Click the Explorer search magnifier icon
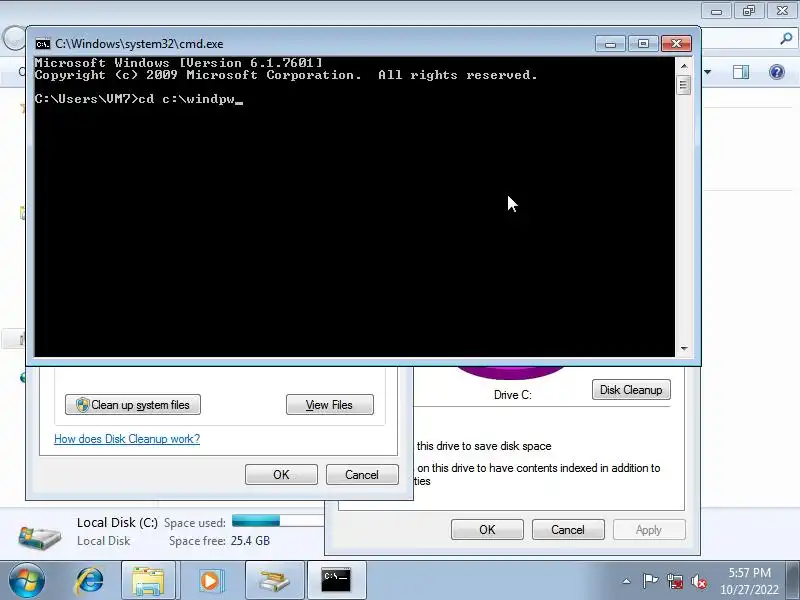 (x=786, y=38)
